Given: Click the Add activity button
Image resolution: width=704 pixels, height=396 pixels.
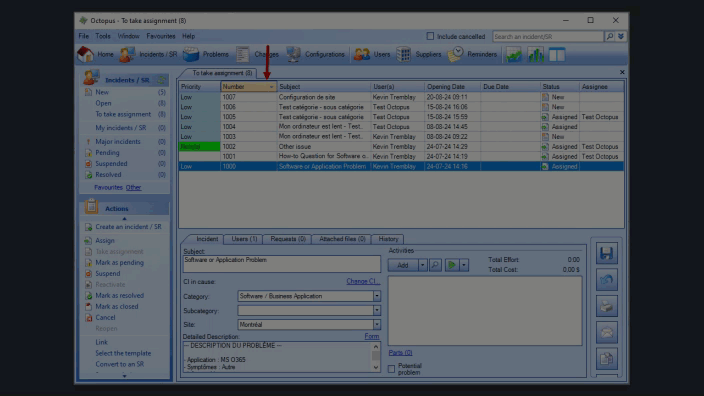Looking at the screenshot, I should pyautogui.click(x=403, y=265).
